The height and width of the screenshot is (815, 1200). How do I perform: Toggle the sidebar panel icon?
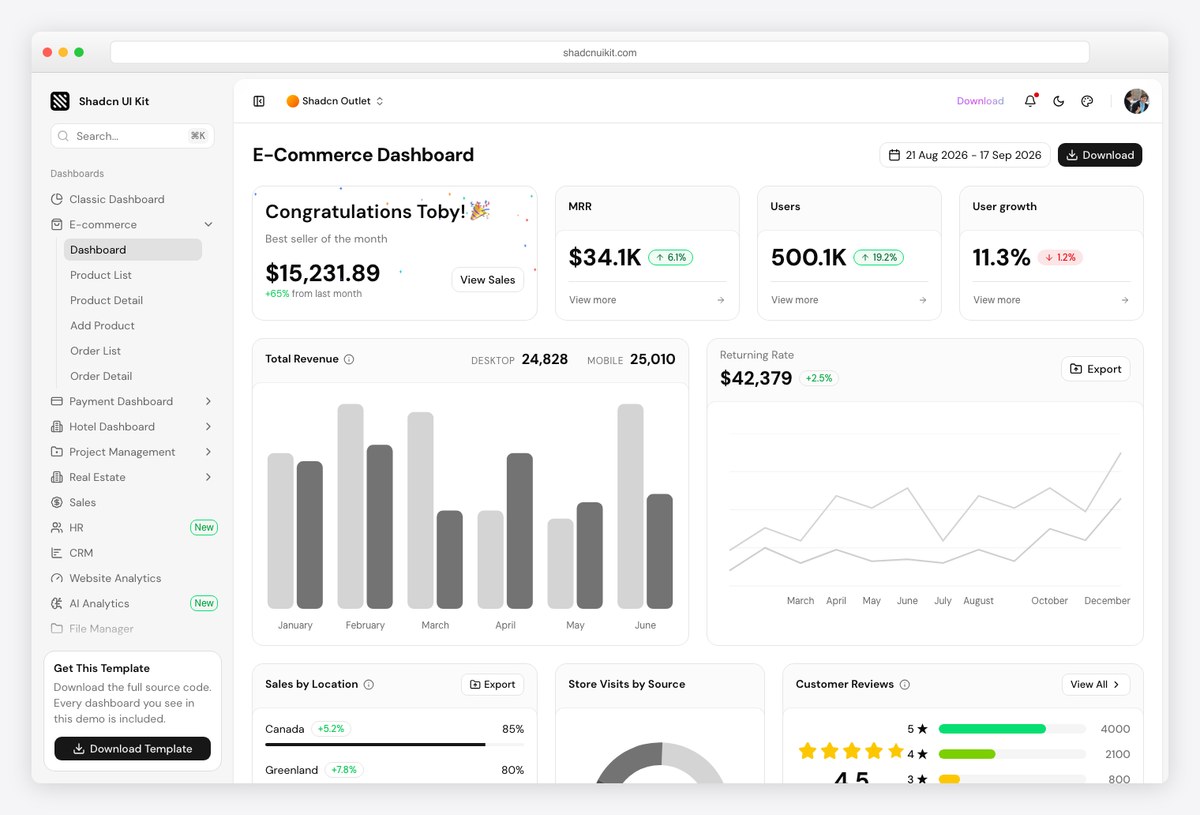pyautogui.click(x=259, y=101)
